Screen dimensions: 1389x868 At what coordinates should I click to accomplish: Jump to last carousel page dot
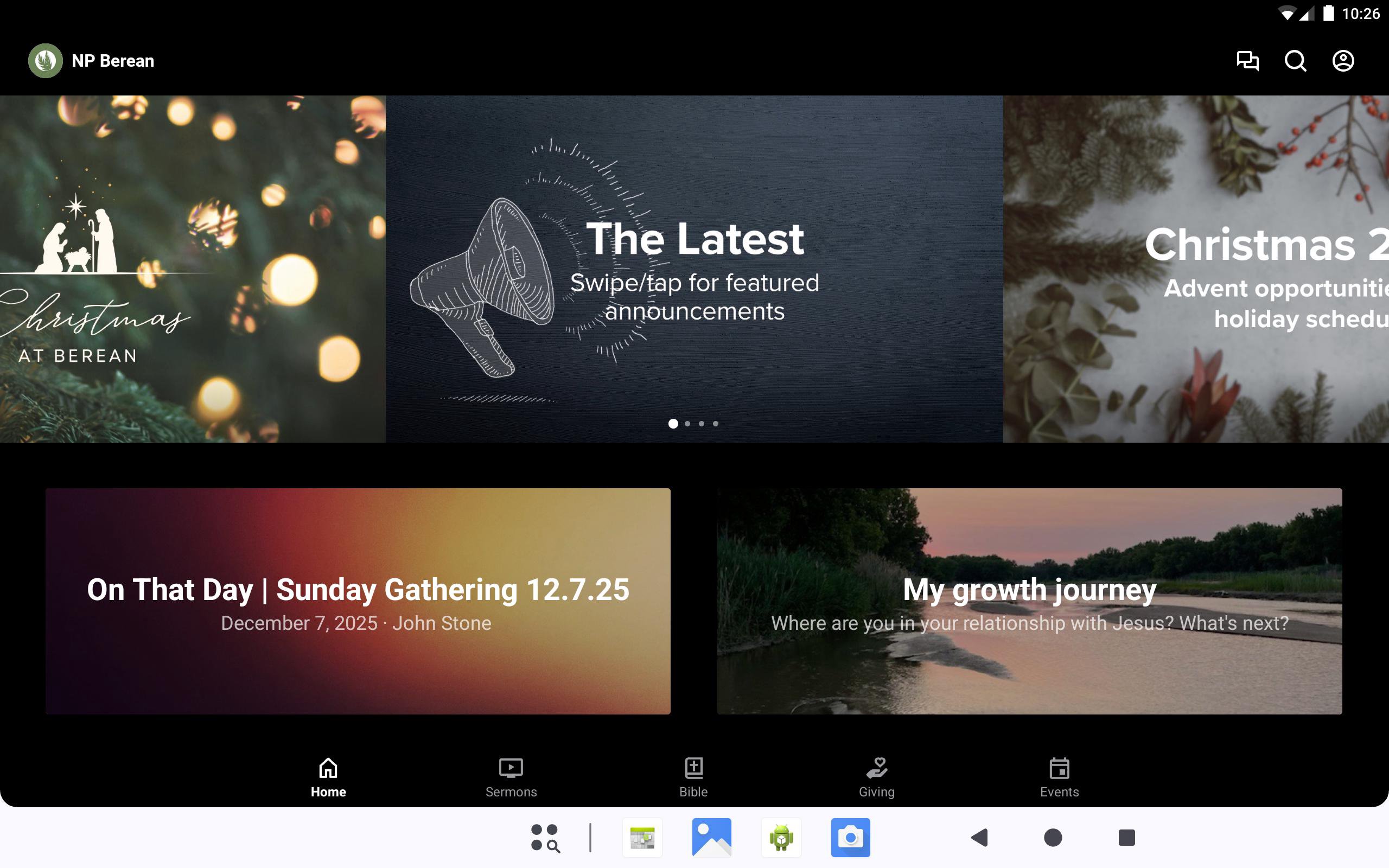[715, 424]
